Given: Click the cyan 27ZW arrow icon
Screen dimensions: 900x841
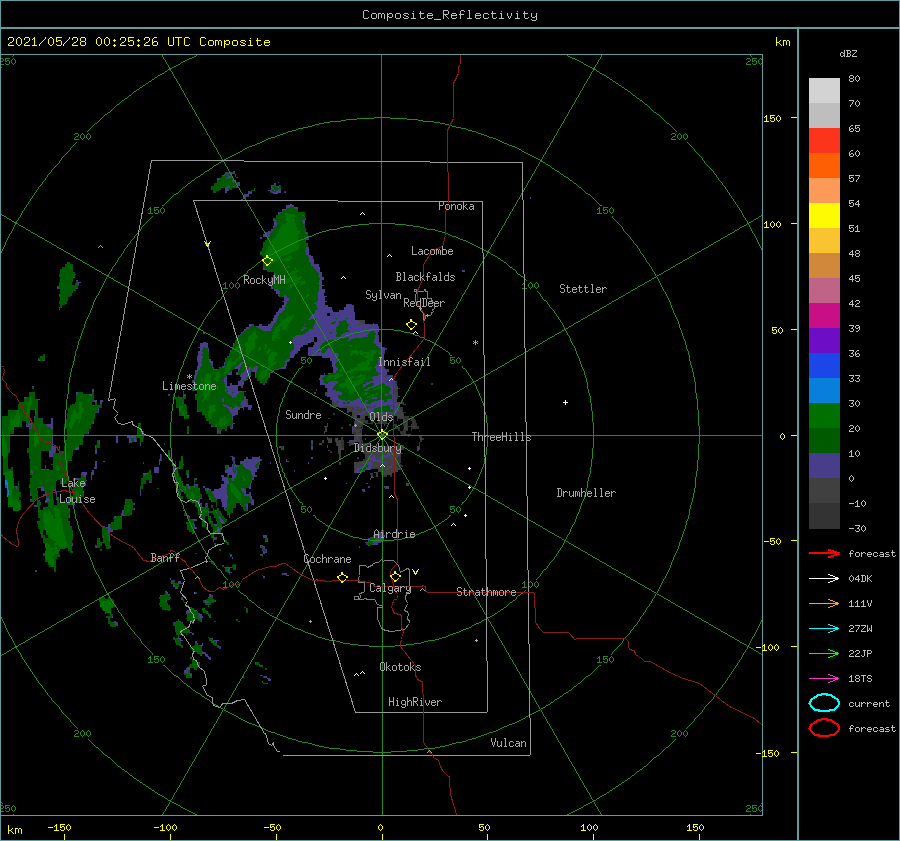Looking at the screenshot, I should 824,629.
